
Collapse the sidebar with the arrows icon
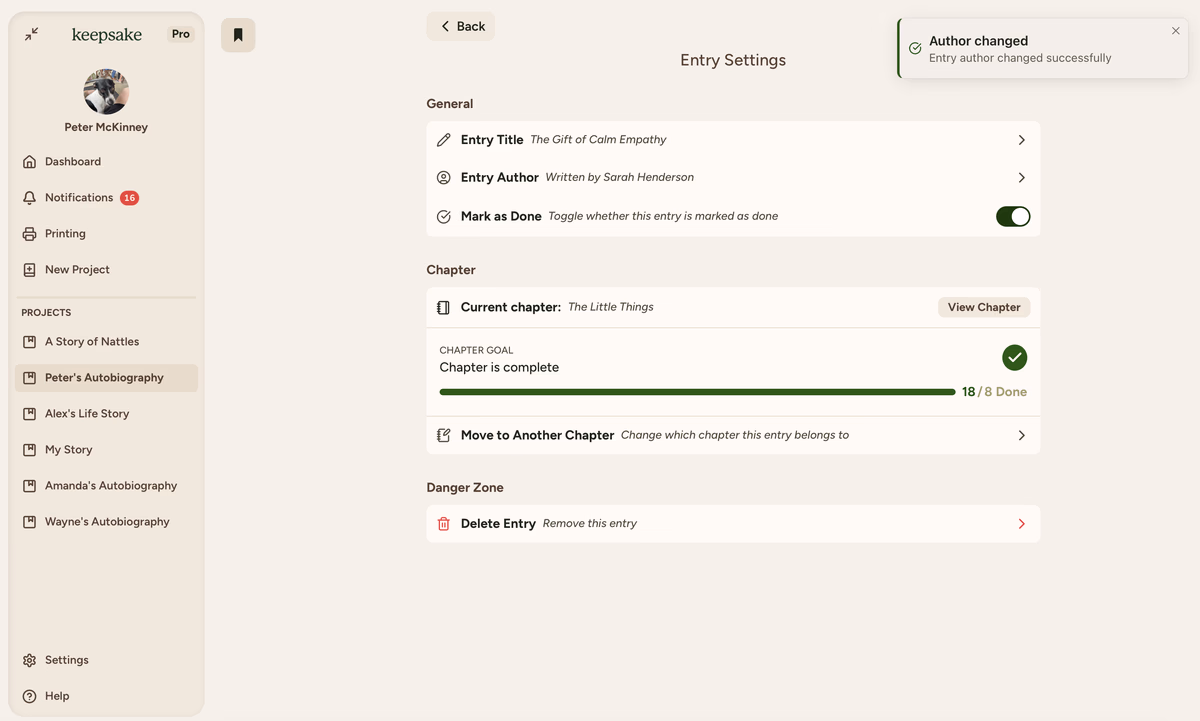click(x=32, y=34)
